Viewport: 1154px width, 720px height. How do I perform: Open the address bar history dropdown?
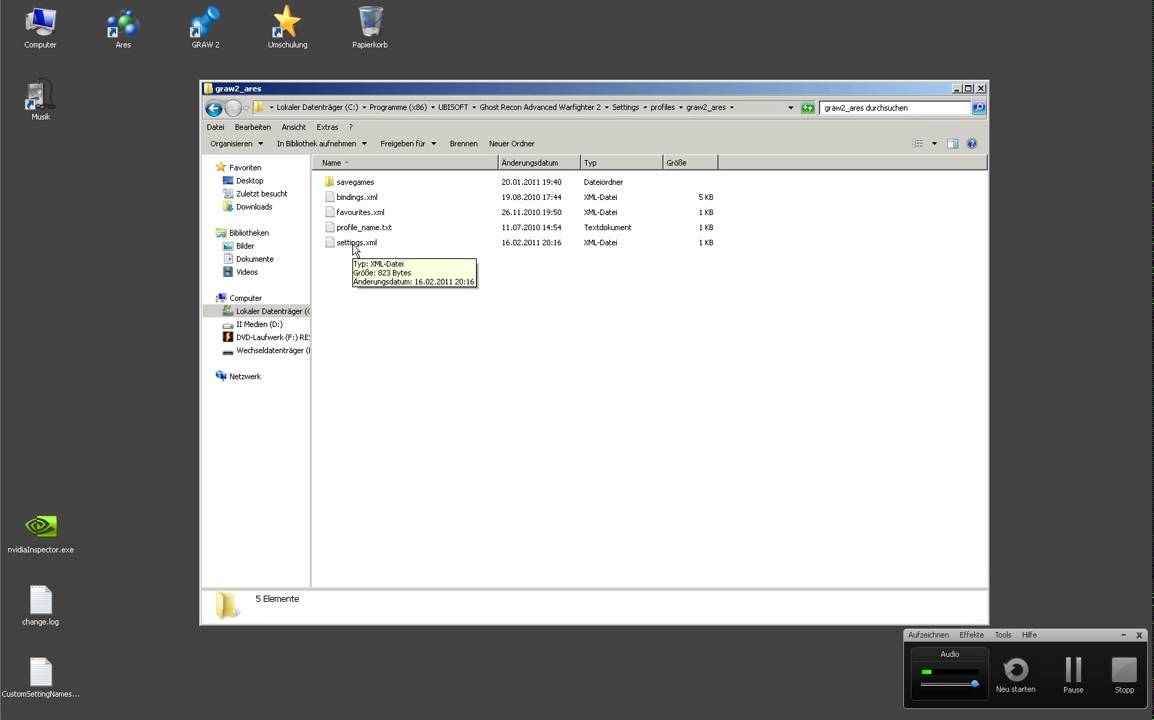click(x=790, y=108)
